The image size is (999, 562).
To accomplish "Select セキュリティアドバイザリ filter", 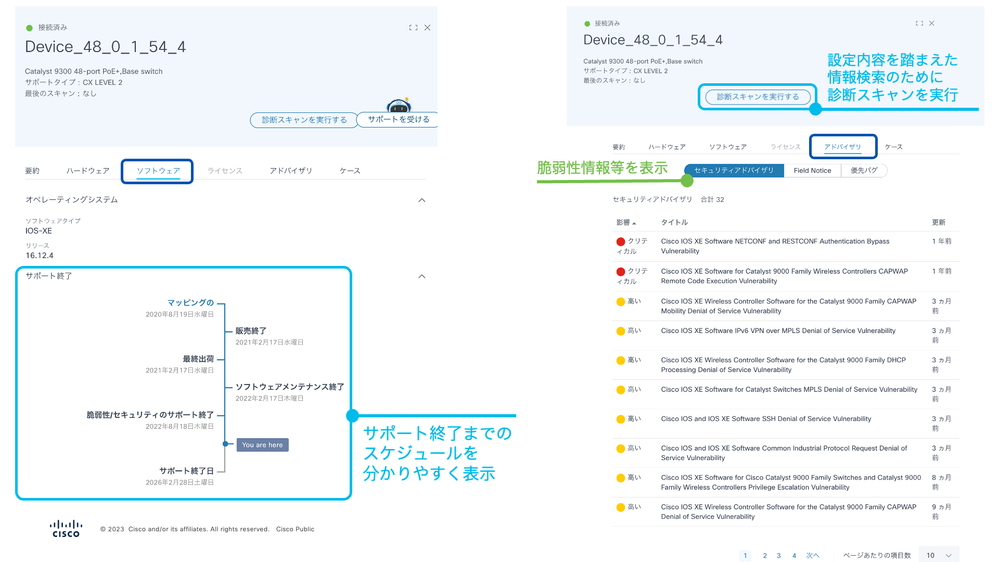I will pyautogui.click(x=734, y=171).
